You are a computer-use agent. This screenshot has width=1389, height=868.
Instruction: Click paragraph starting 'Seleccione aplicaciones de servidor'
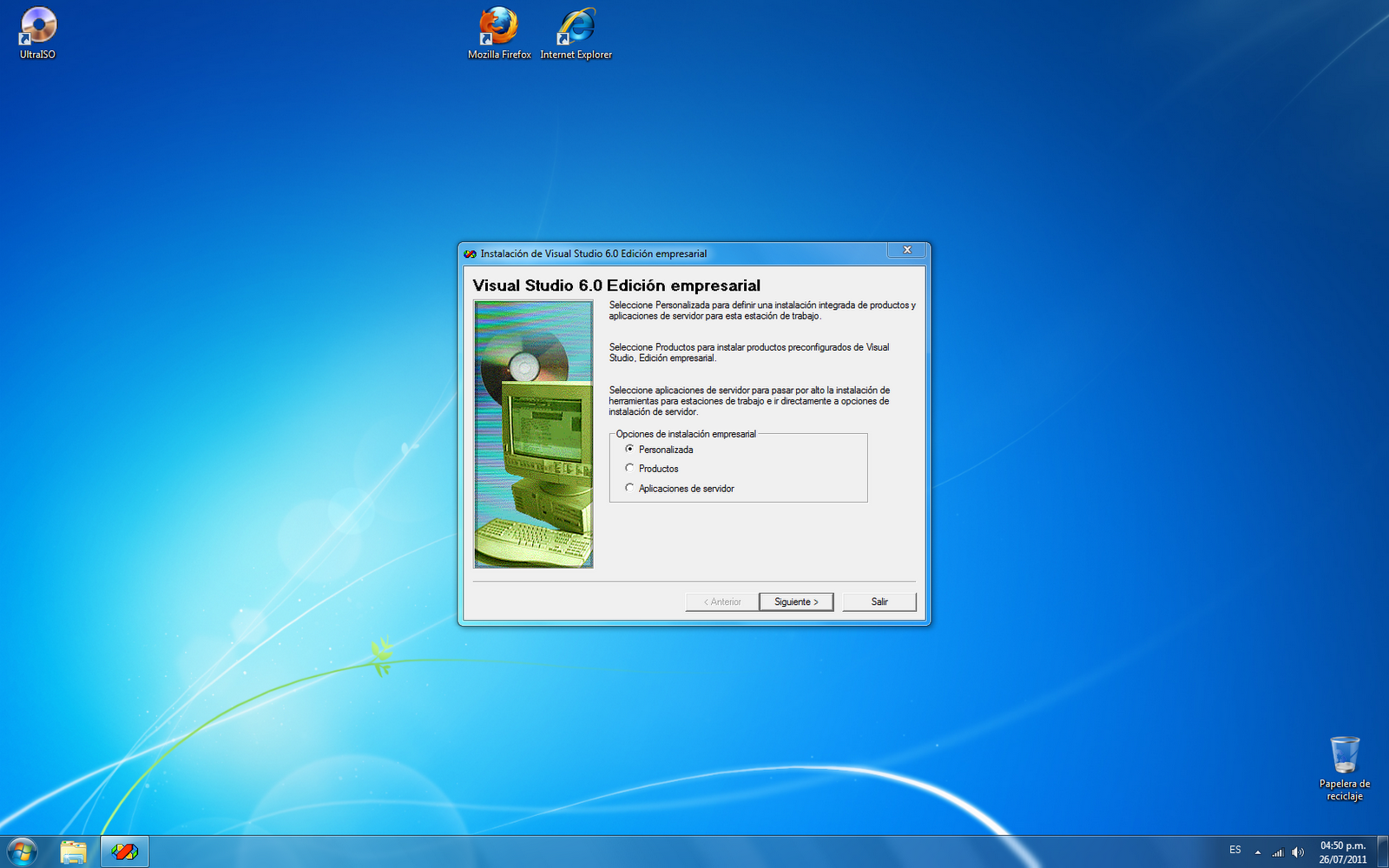pyautogui.click(x=749, y=401)
